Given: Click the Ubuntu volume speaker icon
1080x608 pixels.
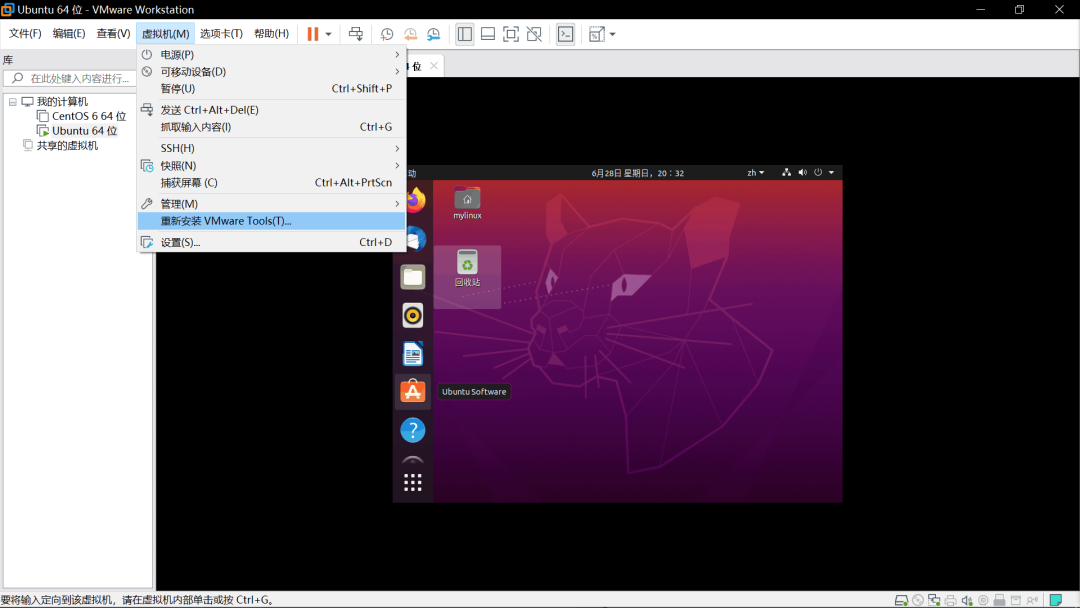Looking at the screenshot, I should 802,173.
